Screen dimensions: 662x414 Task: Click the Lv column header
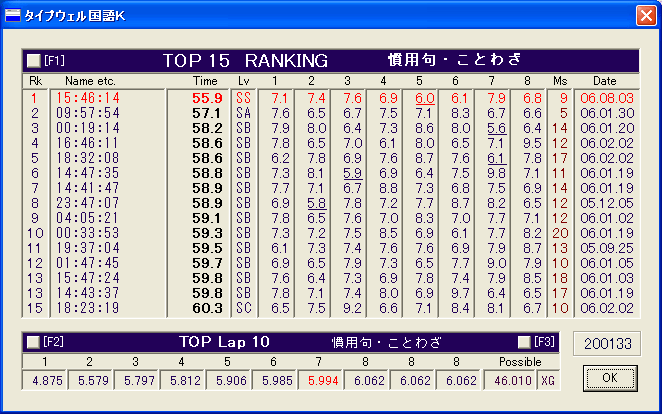point(244,81)
